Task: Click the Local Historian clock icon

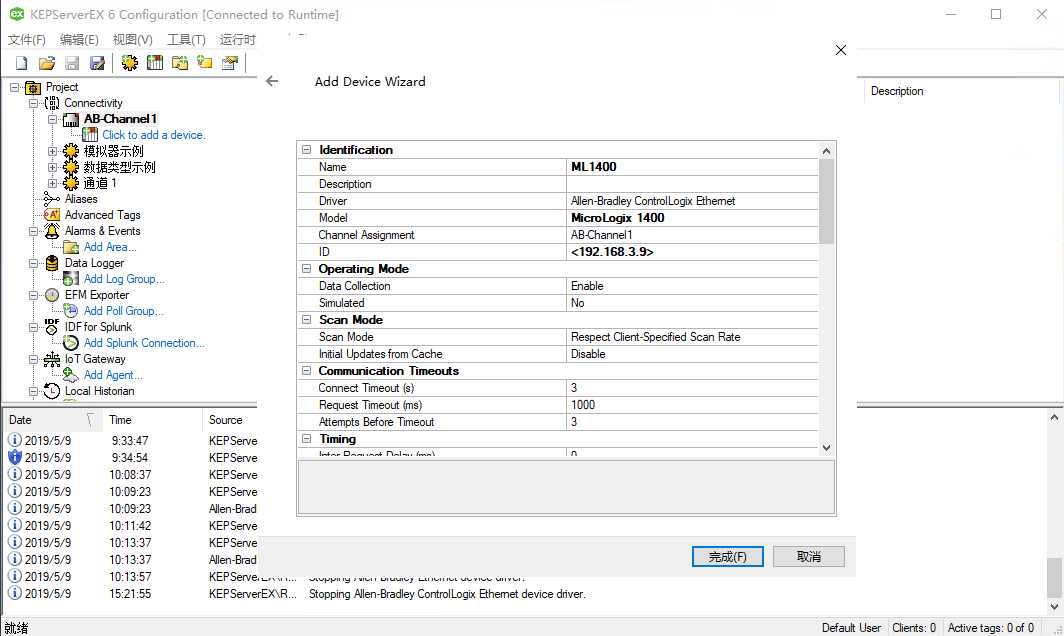Action: coord(52,391)
